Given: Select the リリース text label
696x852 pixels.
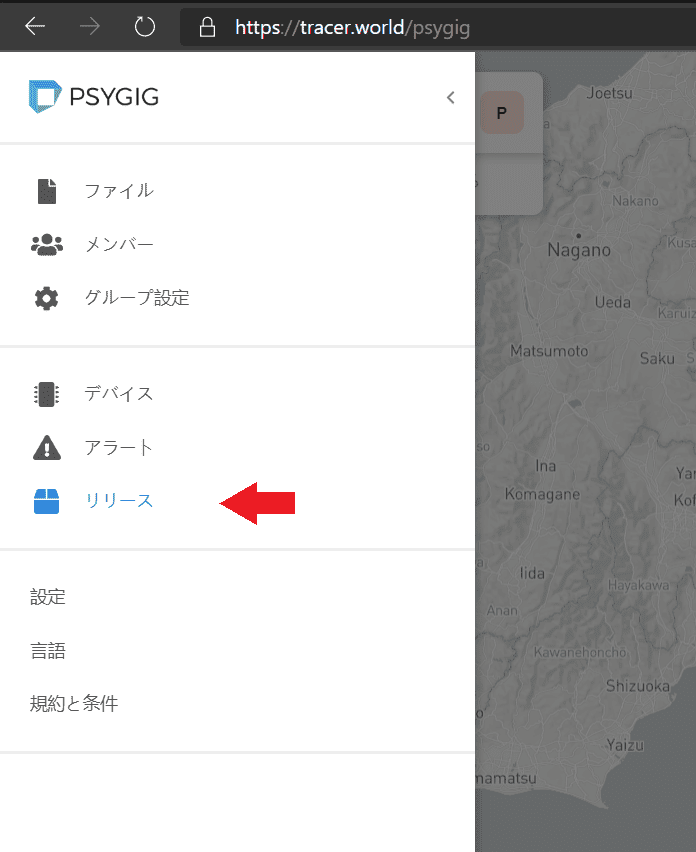Looking at the screenshot, I should [x=119, y=502].
